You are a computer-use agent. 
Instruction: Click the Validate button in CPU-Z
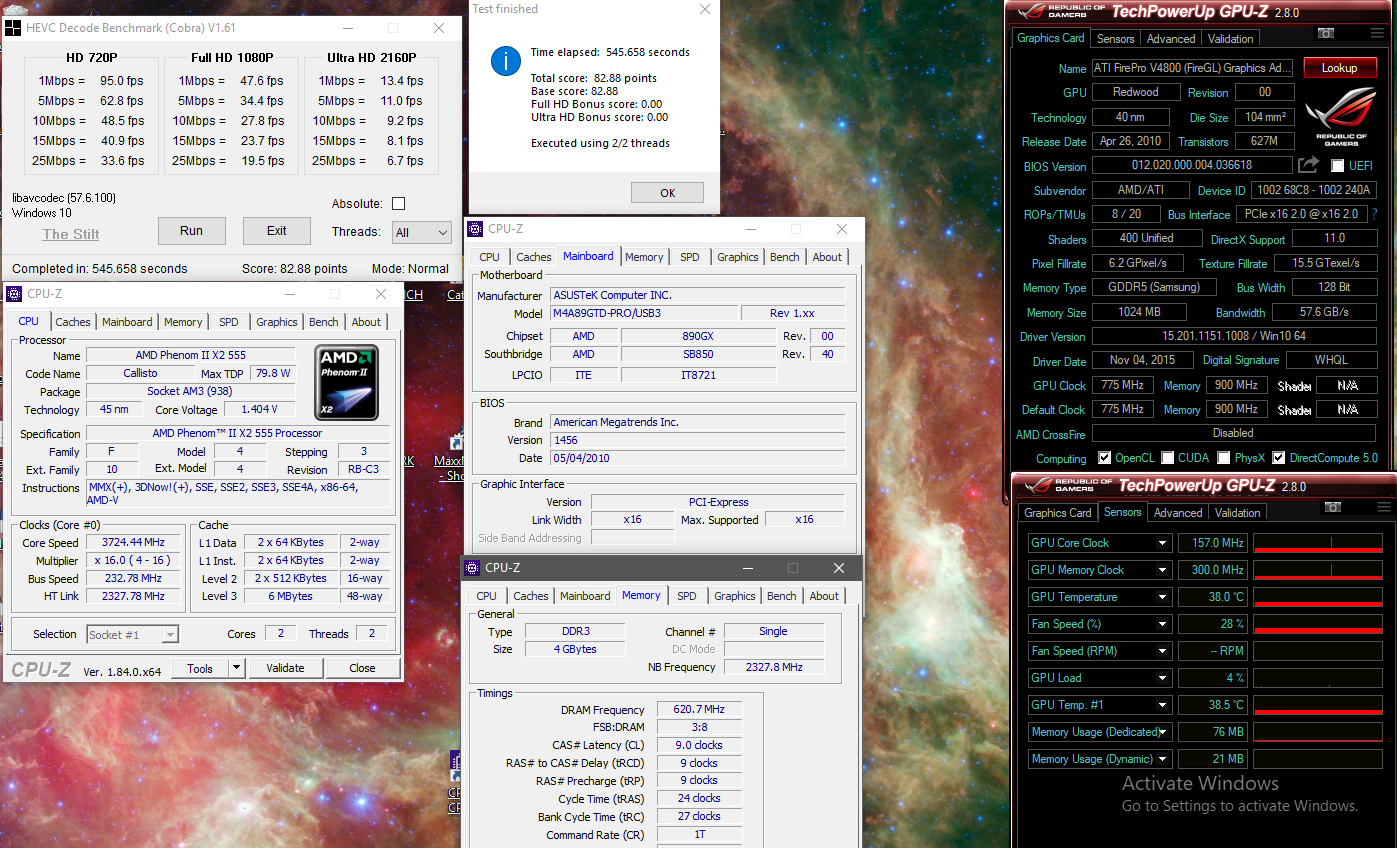[285, 668]
